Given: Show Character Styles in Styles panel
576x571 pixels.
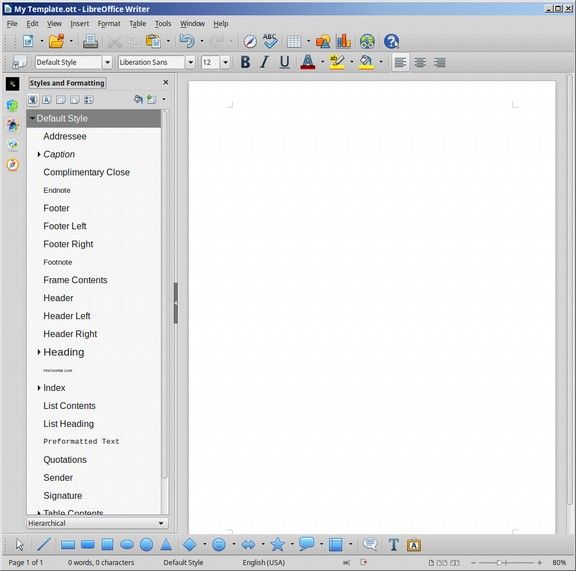Looking at the screenshot, I should point(47,100).
